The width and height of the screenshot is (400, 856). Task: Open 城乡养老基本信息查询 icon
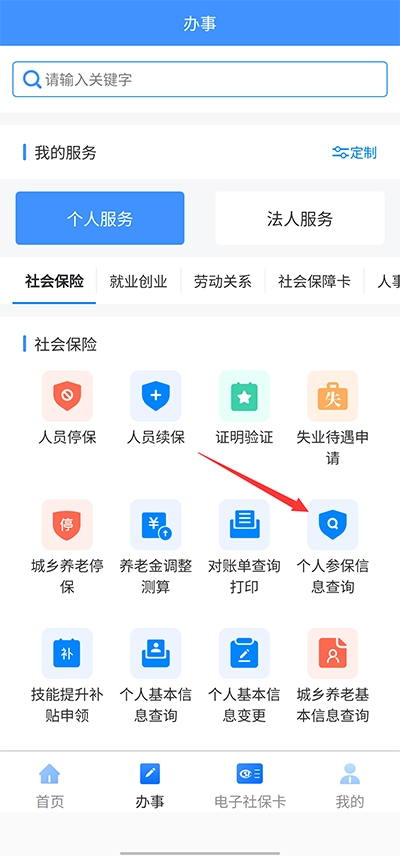tap(332, 653)
